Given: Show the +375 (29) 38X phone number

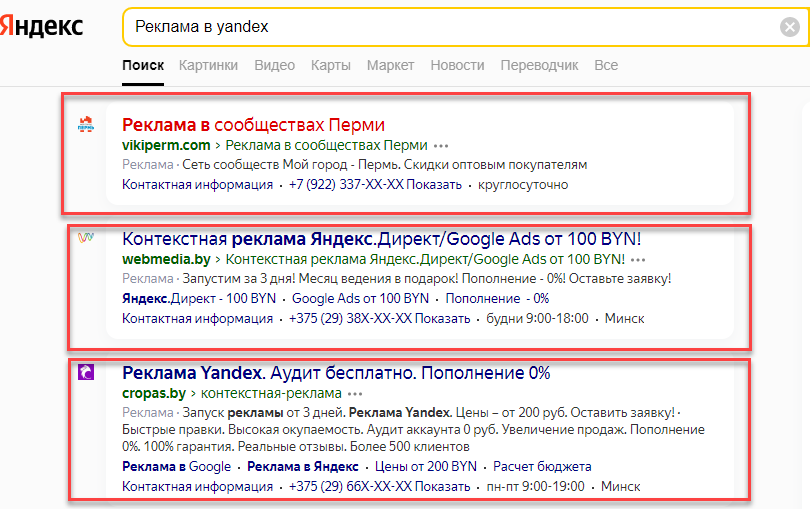Looking at the screenshot, I should tap(379, 318).
